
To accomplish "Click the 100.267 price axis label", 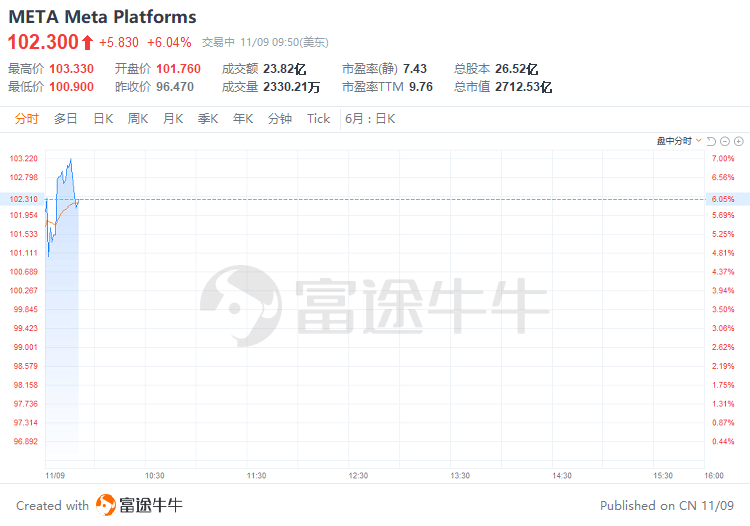I will [23, 290].
